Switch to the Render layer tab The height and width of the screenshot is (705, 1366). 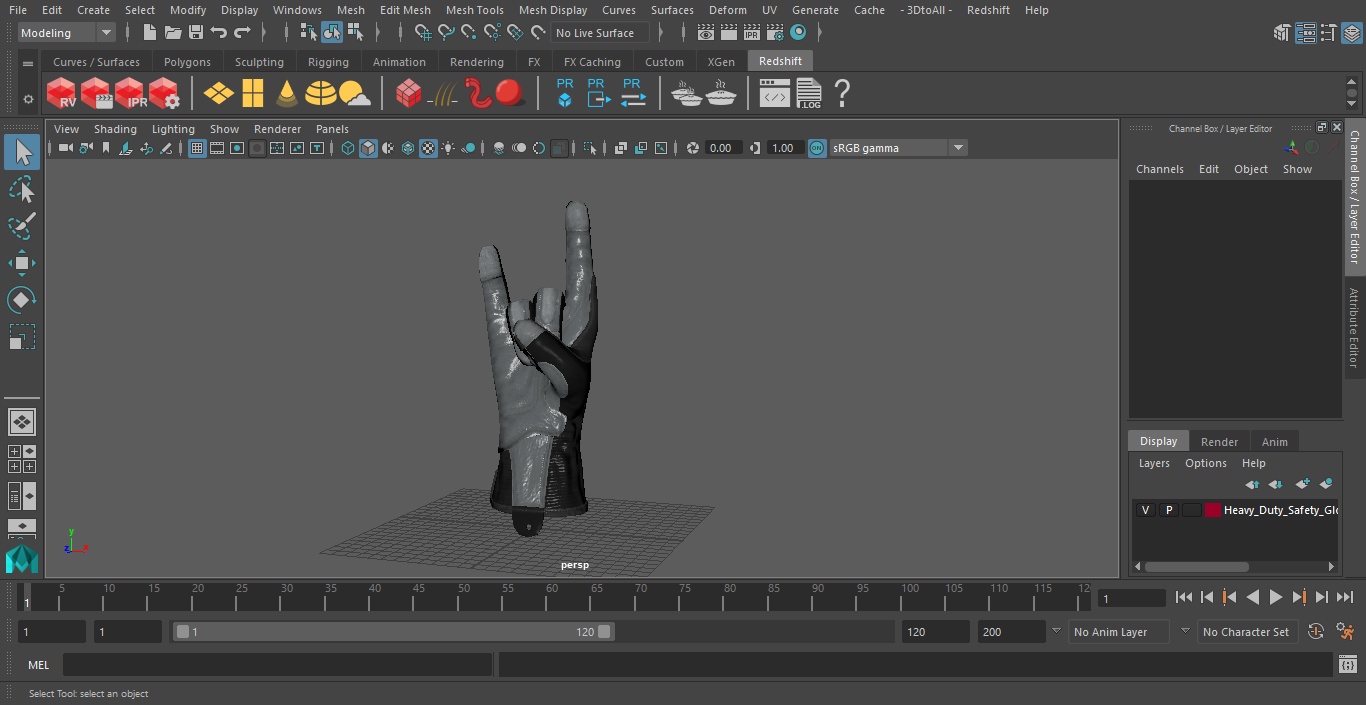1219,441
